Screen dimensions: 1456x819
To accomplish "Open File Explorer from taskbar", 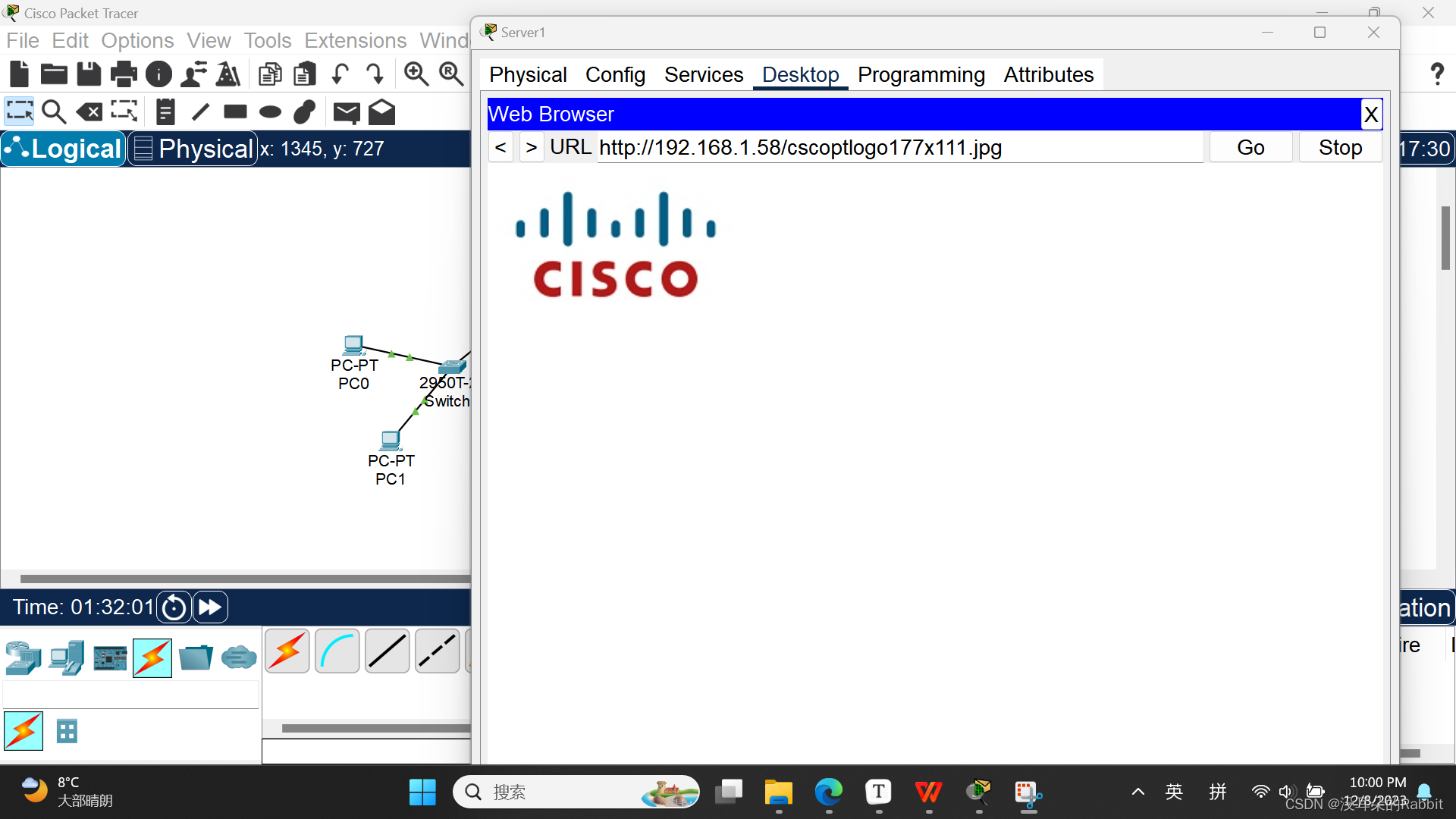I will 778,792.
